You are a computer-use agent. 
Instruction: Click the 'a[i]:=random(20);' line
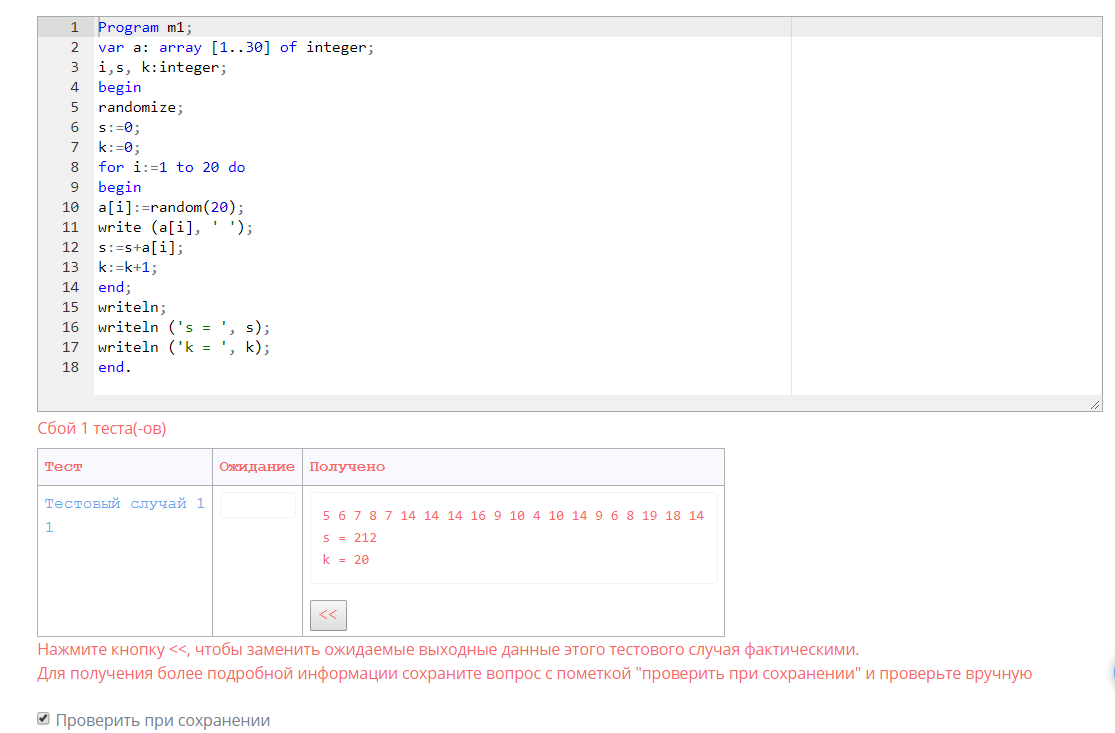click(171, 207)
